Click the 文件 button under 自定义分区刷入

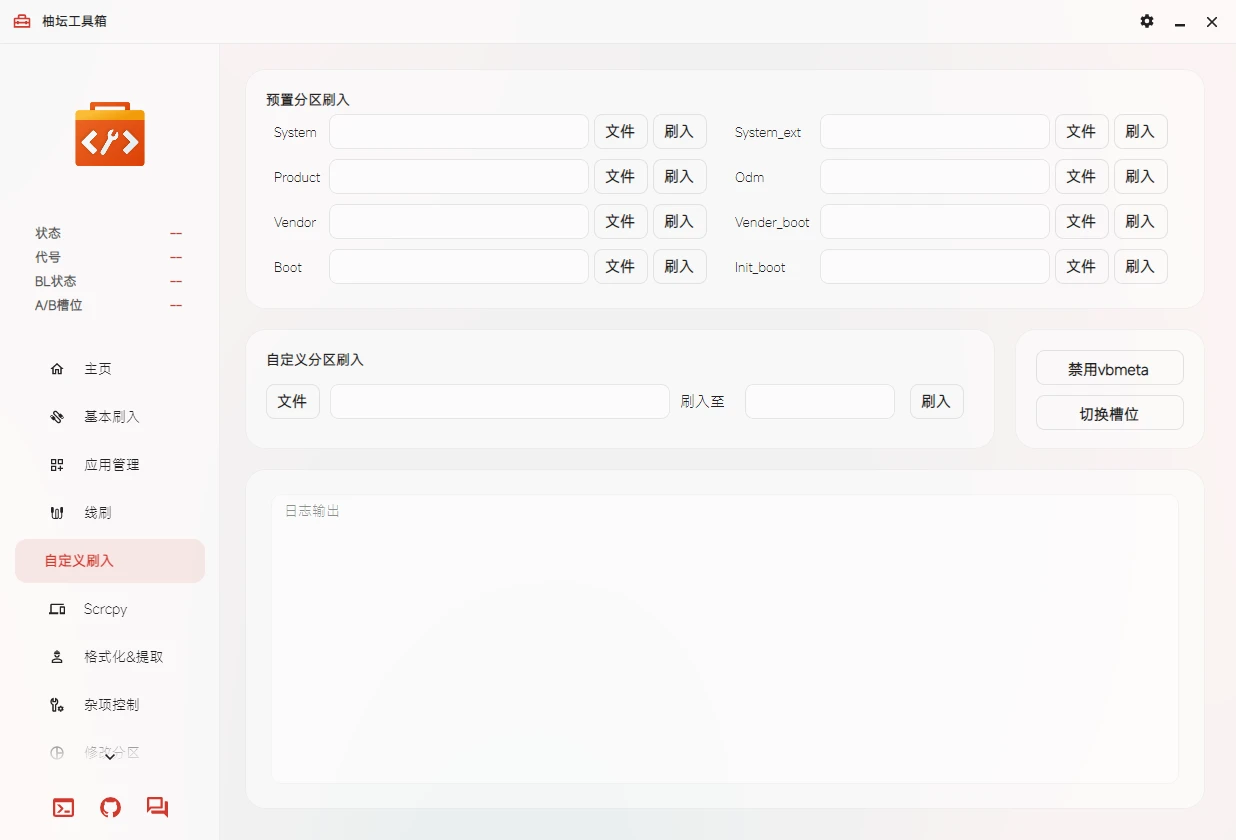[x=292, y=401]
